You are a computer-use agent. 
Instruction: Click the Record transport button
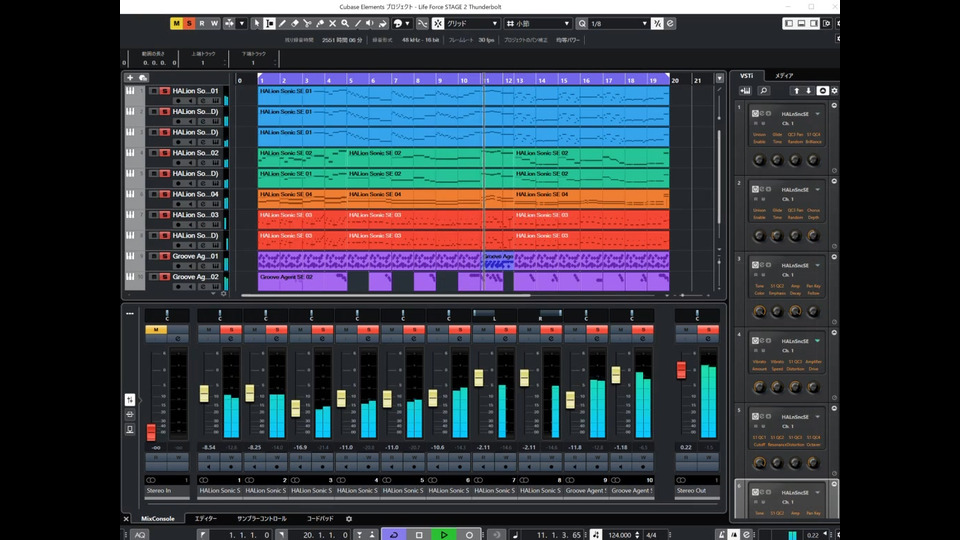pyautogui.click(x=469, y=534)
